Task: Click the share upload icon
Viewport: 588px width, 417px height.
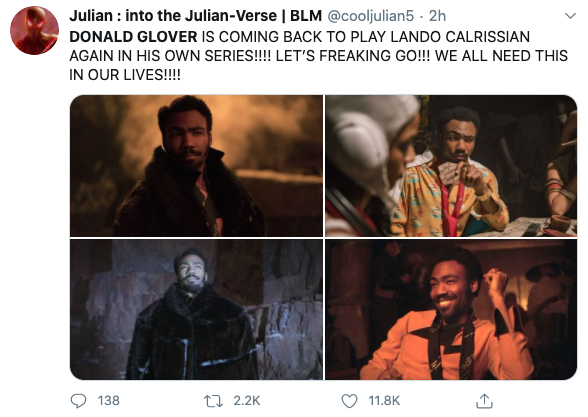Action: [484, 401]
